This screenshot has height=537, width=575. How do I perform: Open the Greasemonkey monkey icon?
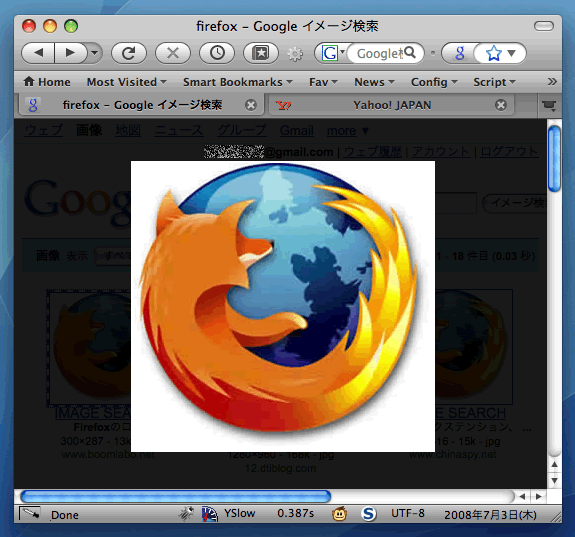coord(340,514)
